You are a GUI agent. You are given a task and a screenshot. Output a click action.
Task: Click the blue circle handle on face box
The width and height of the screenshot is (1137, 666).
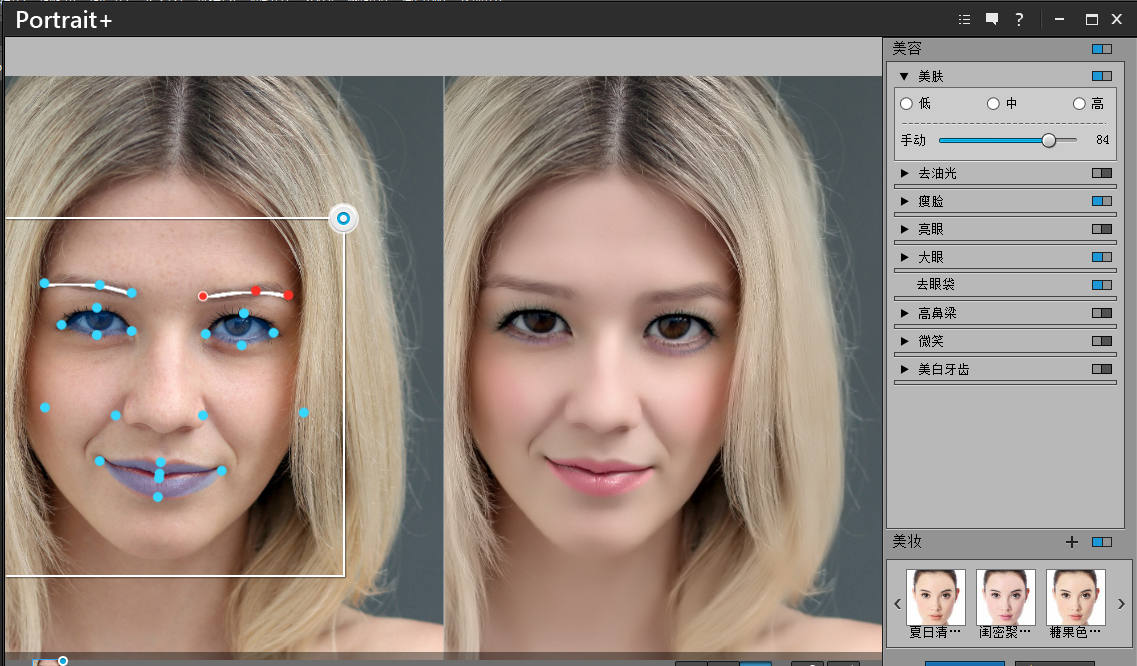[x=343, y=218]
